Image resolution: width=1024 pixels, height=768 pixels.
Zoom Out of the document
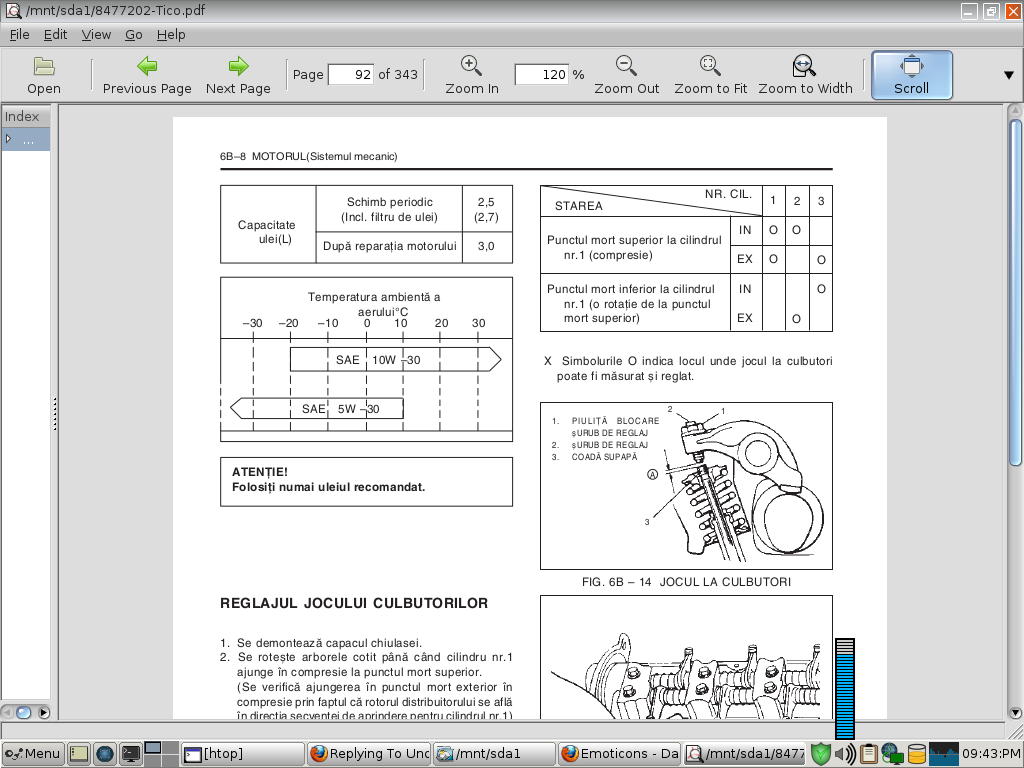click(626, 75)
